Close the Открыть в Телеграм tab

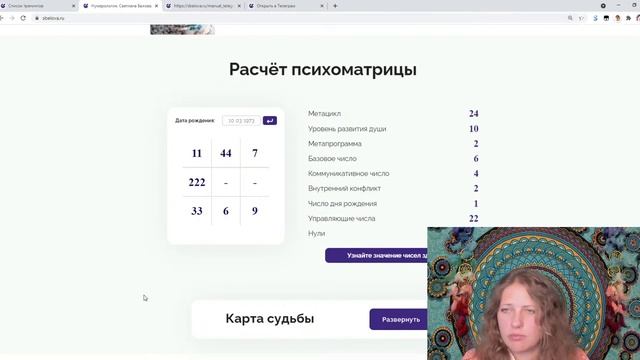[x=322, y=6]
